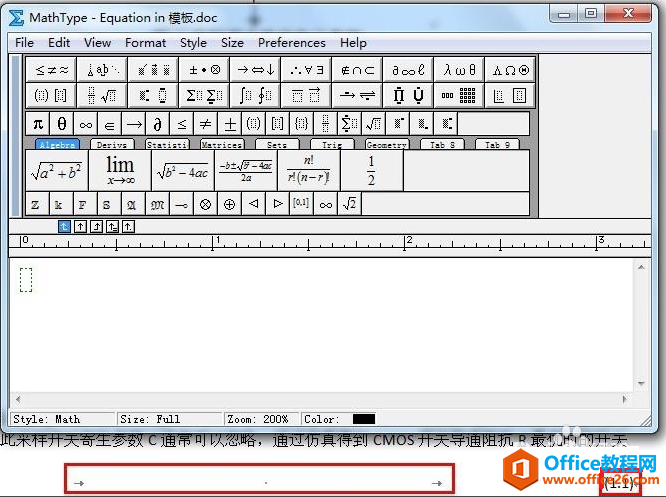The image size is (666, 497).
Task: Open the products and set theory templates
Action: tap(408, 95)
